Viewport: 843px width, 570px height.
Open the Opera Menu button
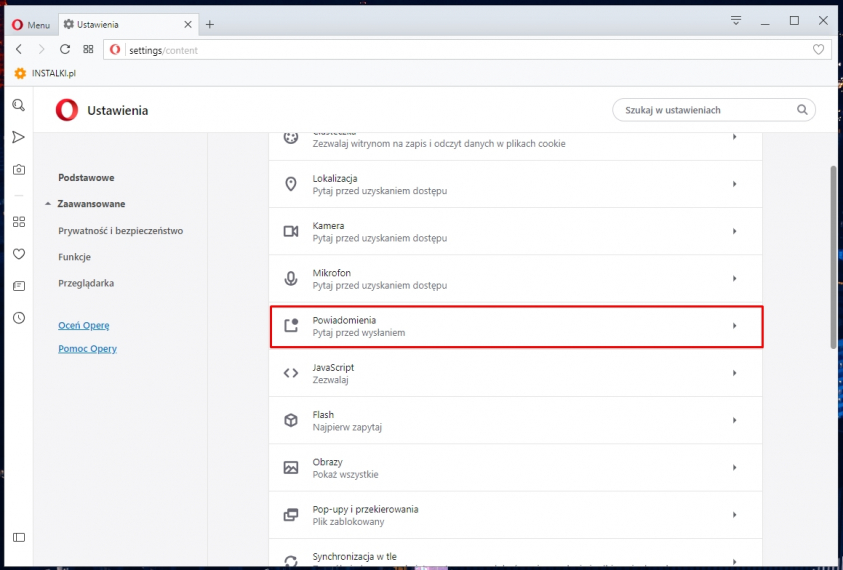click(x=31, y=24)
